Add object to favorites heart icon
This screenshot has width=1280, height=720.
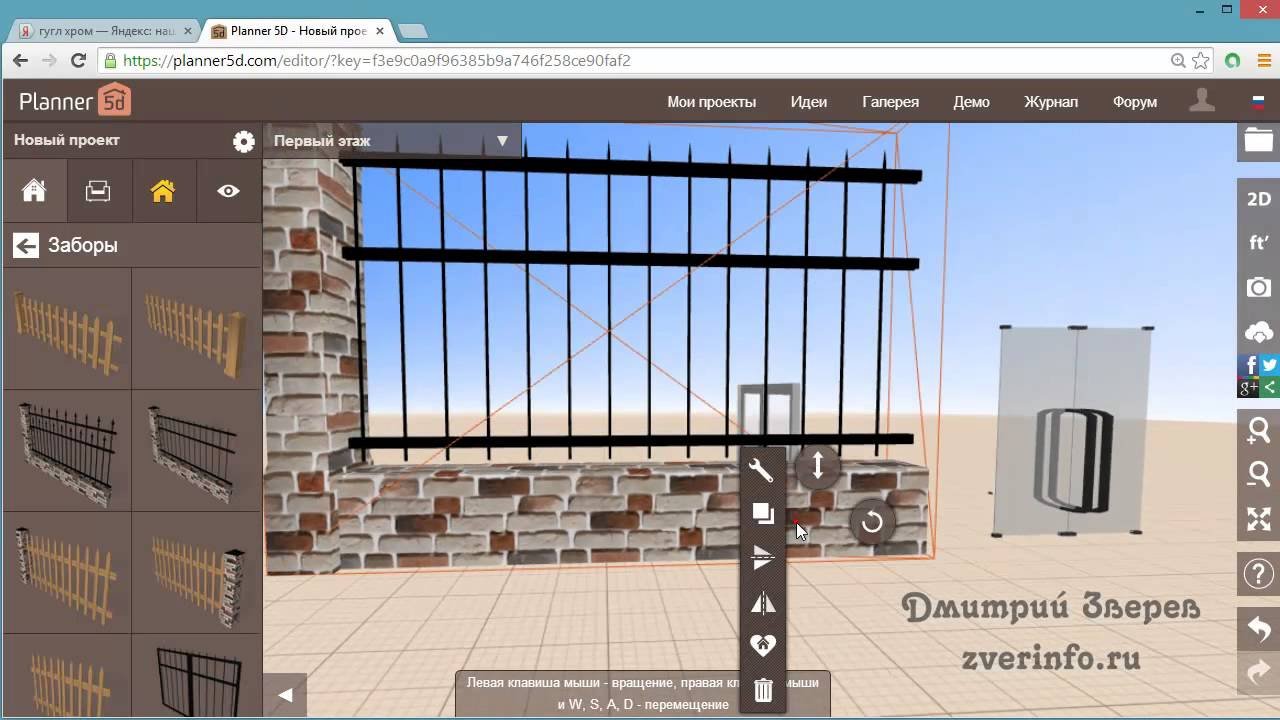pos(763,646)
